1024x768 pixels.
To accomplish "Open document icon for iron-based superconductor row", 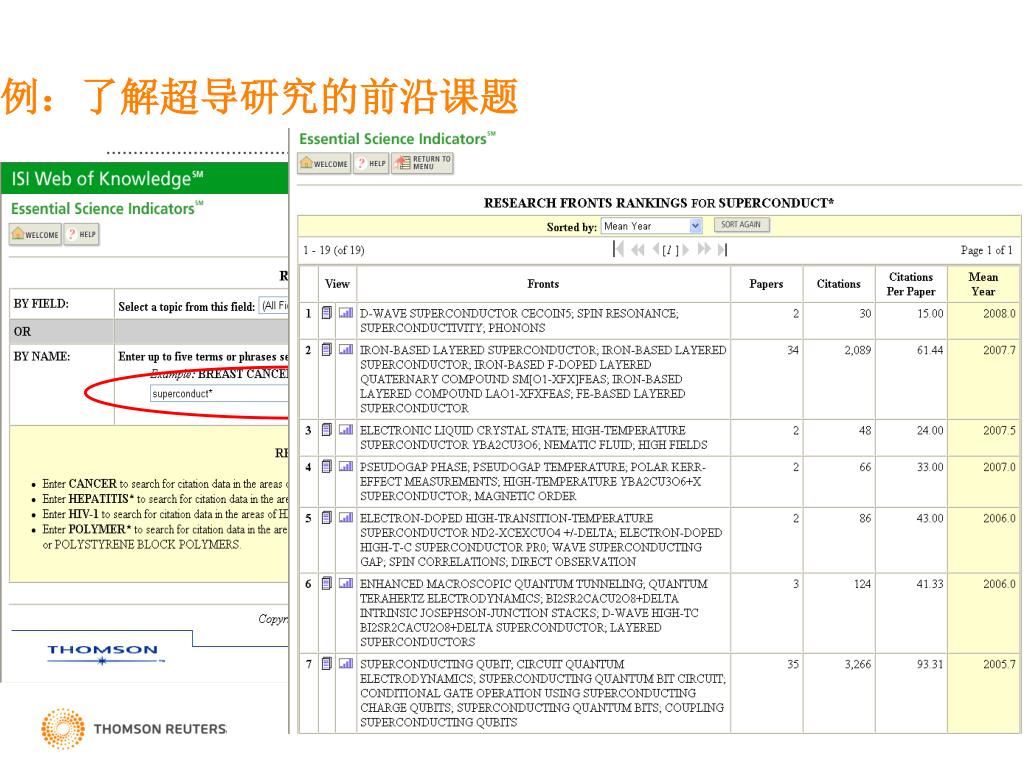I will pos(327,349).
